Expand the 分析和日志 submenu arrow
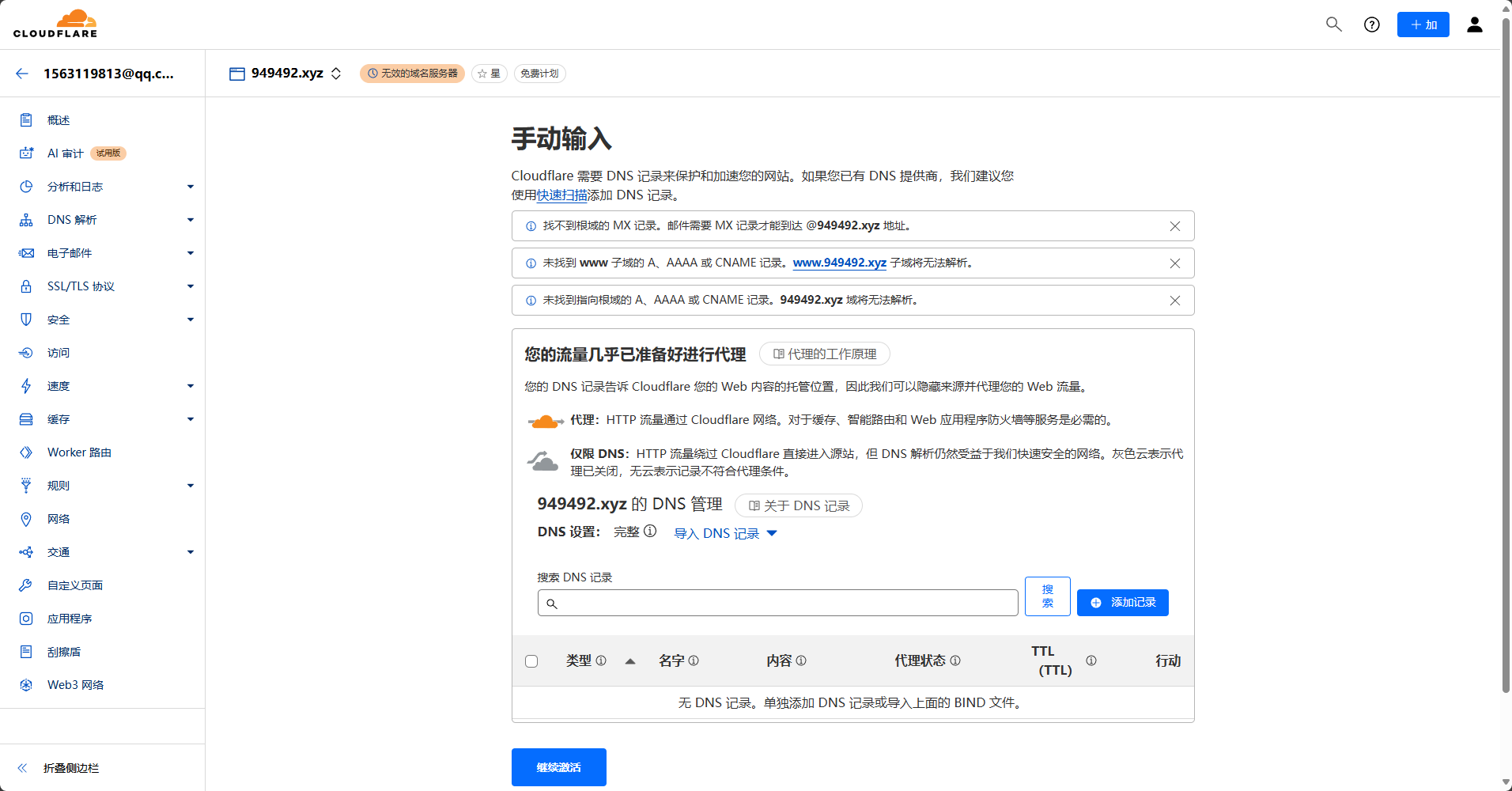 191,187
